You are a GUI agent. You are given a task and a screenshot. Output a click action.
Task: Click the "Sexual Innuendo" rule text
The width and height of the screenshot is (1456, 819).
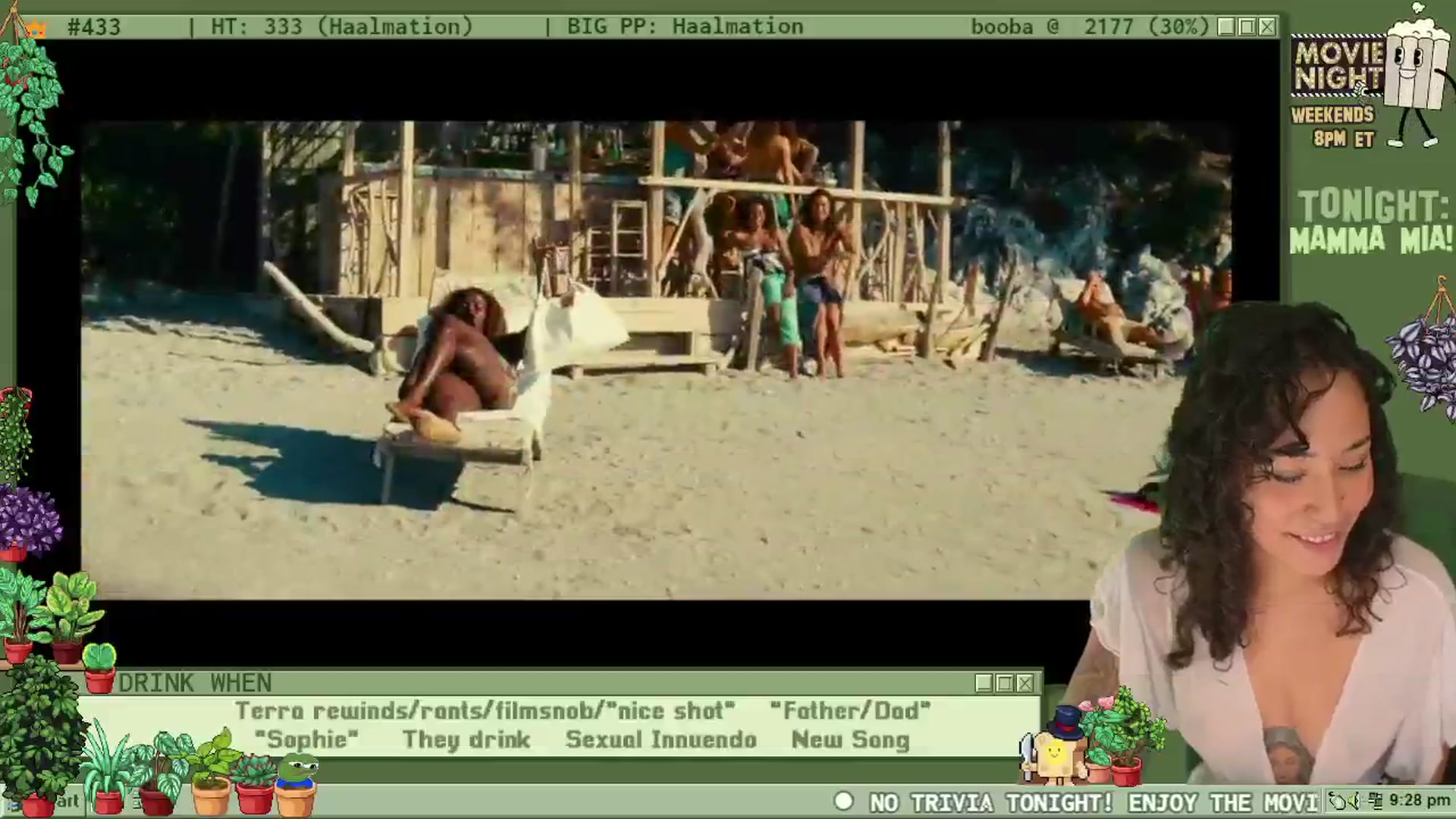661,739
